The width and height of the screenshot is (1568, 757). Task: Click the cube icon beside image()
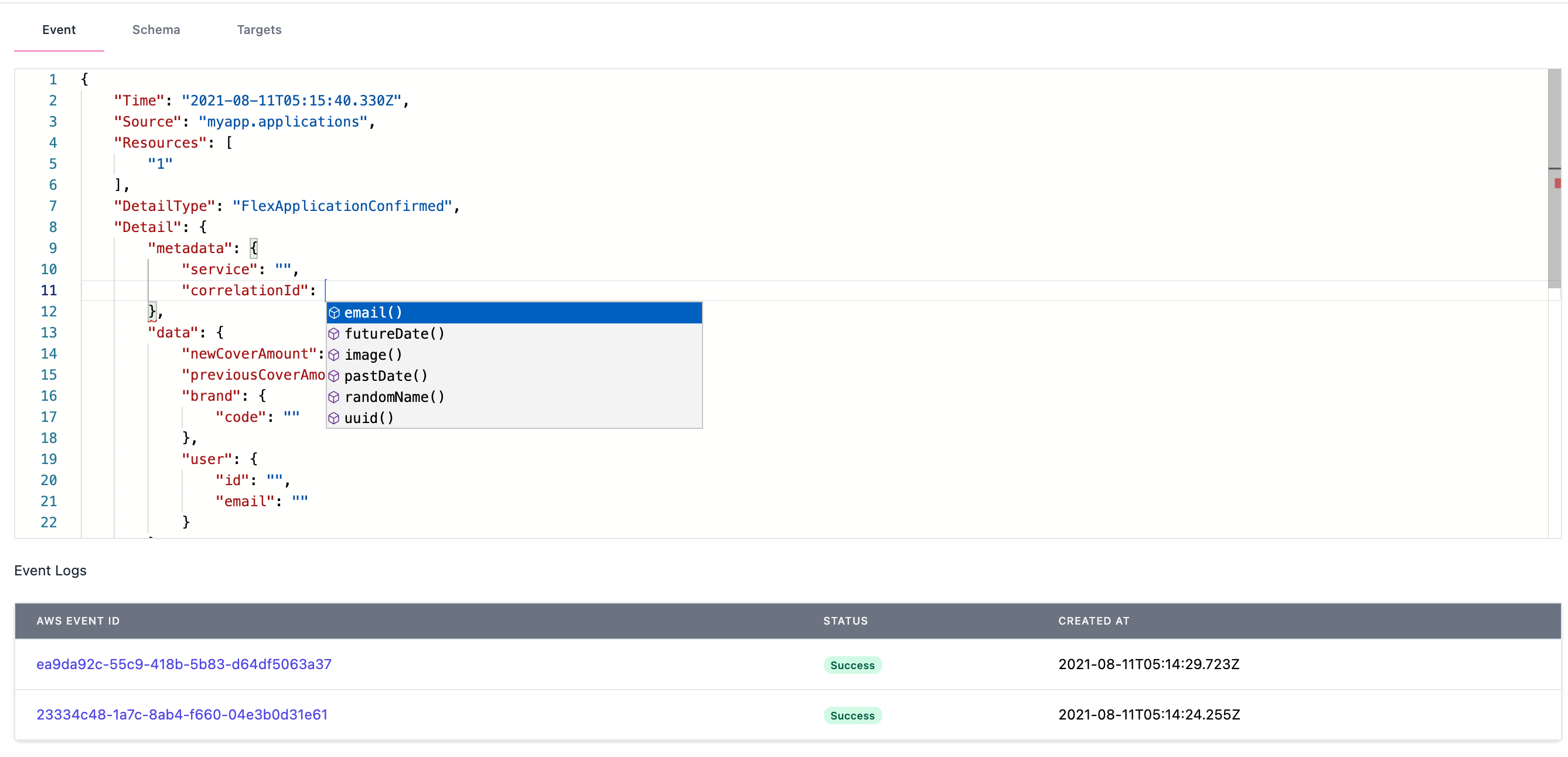click(333, 354)
